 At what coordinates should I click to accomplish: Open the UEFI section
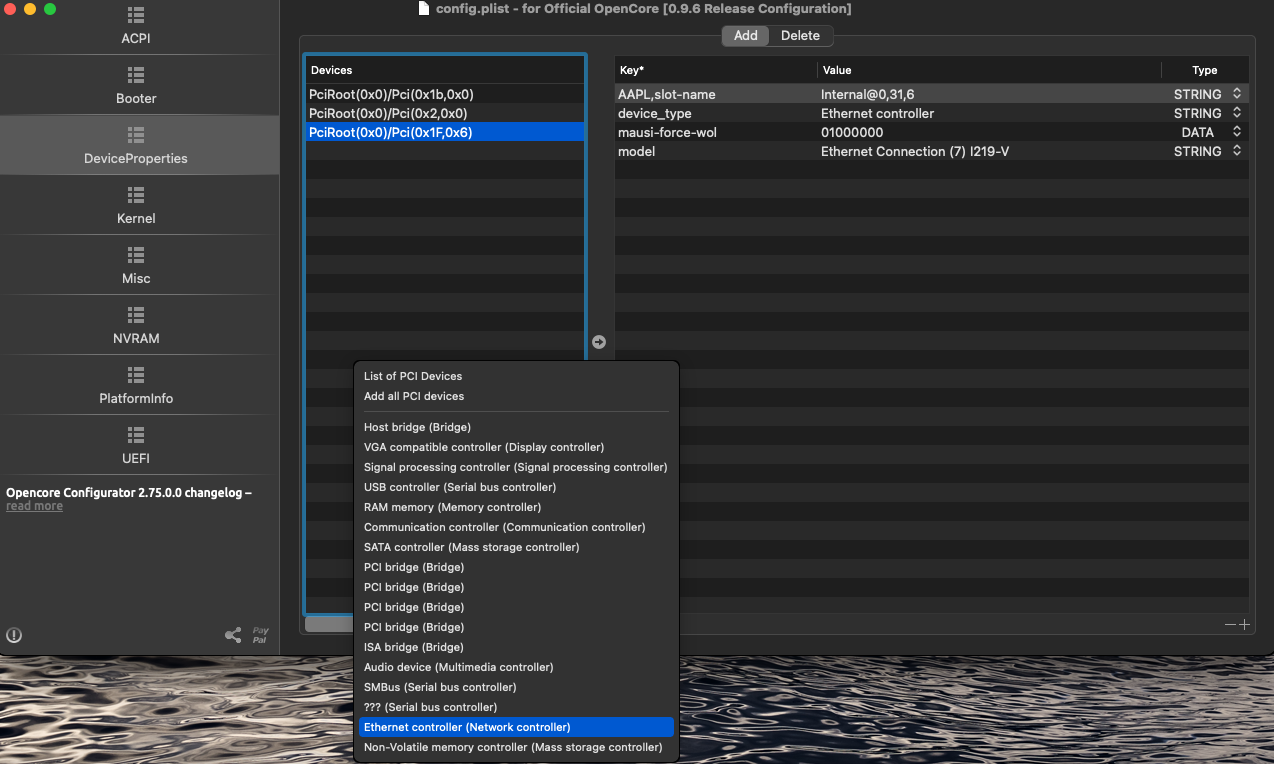(x=136, y=446)
